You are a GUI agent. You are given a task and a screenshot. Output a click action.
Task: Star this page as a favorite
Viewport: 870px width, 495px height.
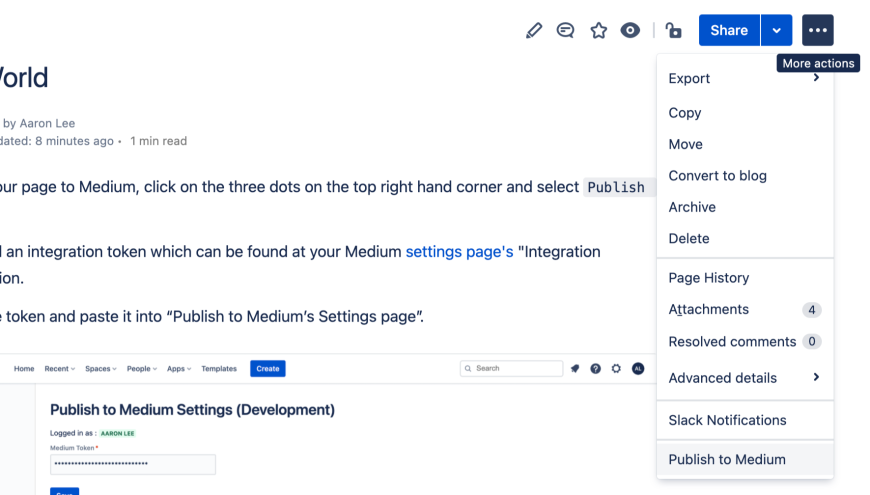(x=598, y=31)
